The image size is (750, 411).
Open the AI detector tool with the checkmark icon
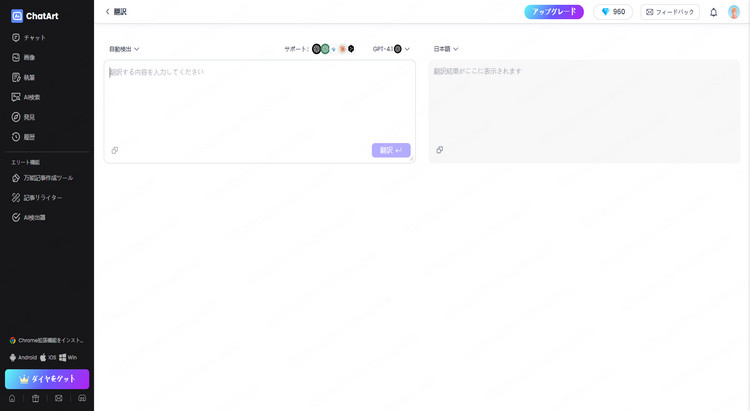(x=29, y=217)
